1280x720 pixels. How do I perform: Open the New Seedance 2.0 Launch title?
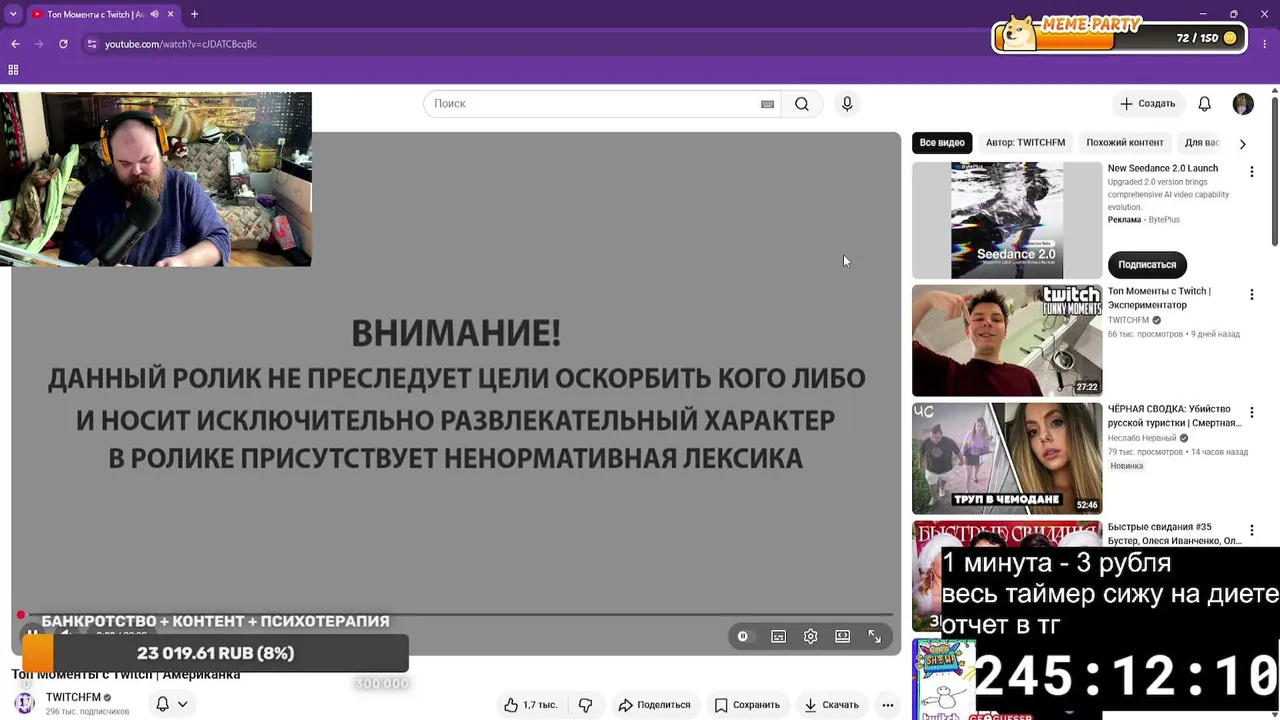point(1163,169)
